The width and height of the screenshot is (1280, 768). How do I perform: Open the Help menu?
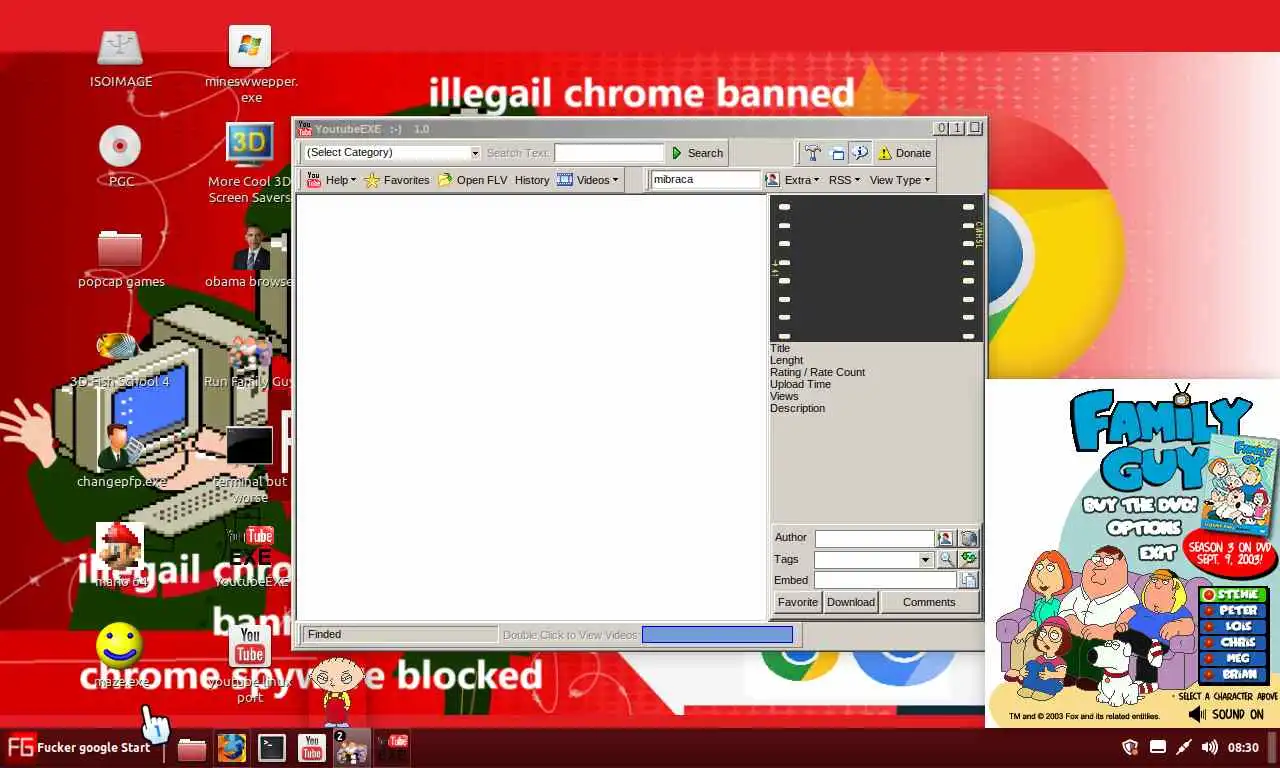pyautogui.click(x=331, y=180)
